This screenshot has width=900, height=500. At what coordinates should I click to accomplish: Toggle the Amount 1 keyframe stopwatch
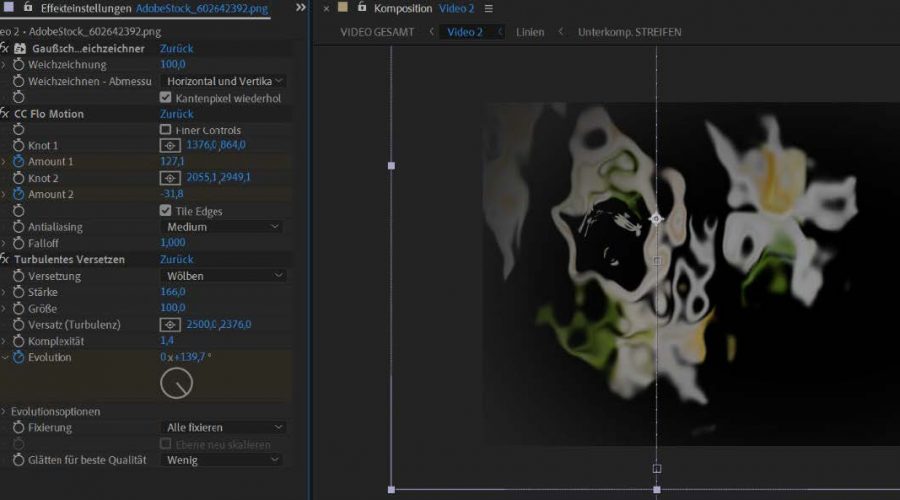tap(19, 162)
